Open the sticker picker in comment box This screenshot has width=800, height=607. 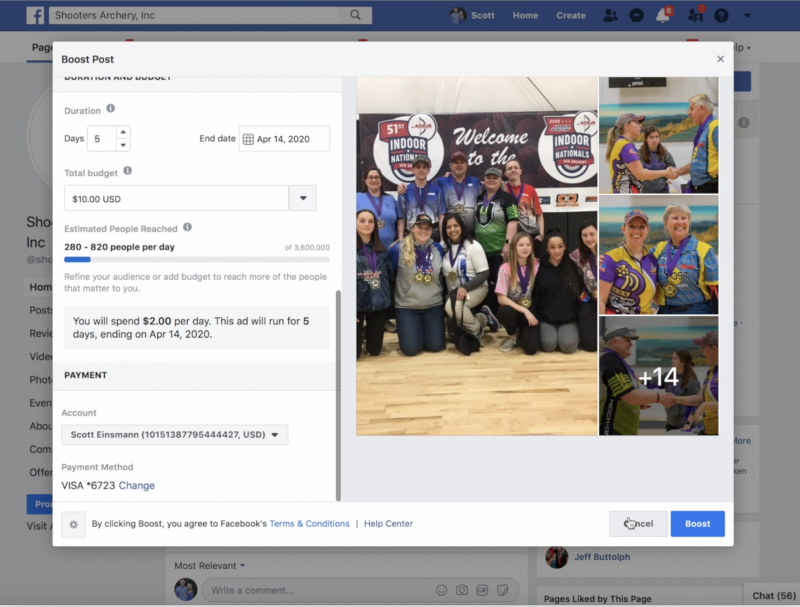tap(503, 590)
